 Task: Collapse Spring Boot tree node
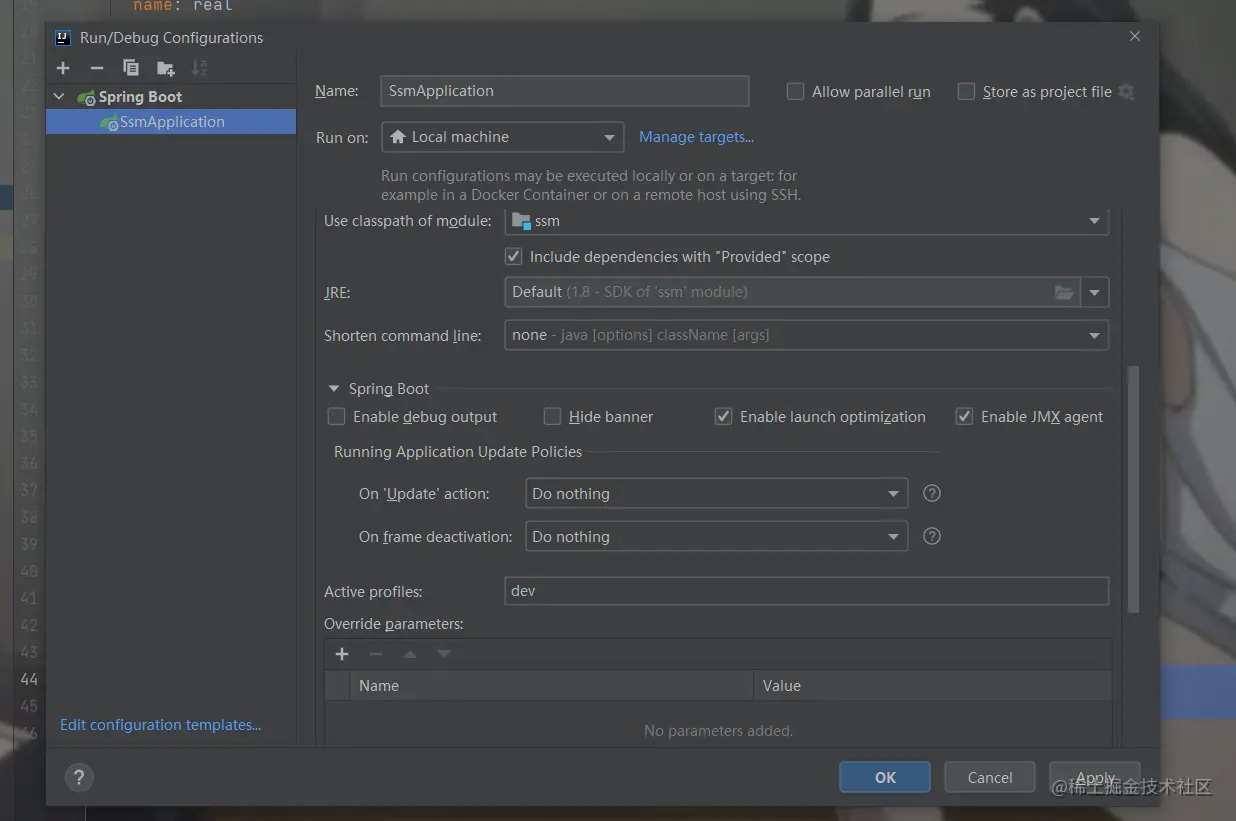tap(59, 97)
